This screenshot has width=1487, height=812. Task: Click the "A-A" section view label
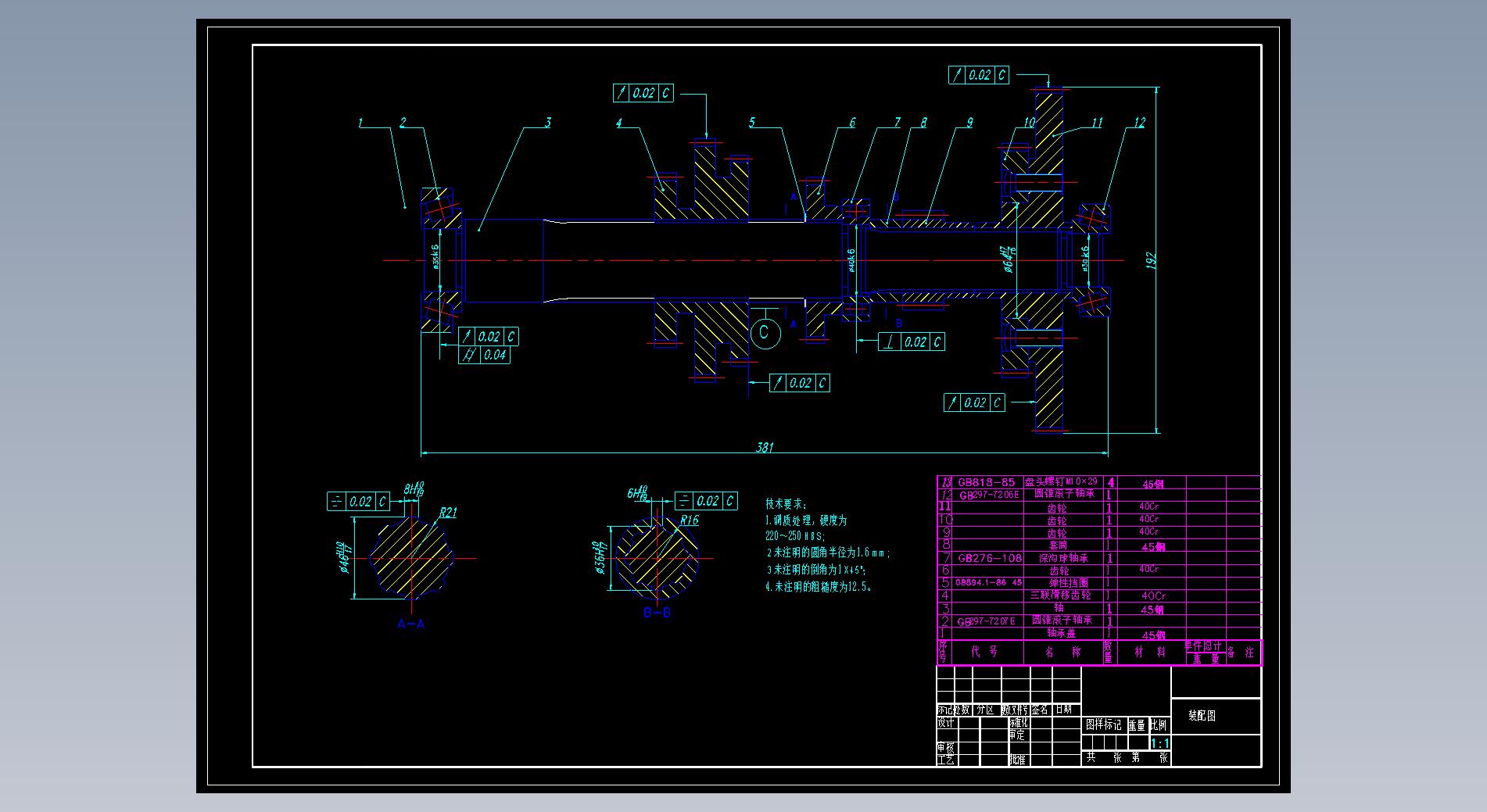click(x=411, y=624)
